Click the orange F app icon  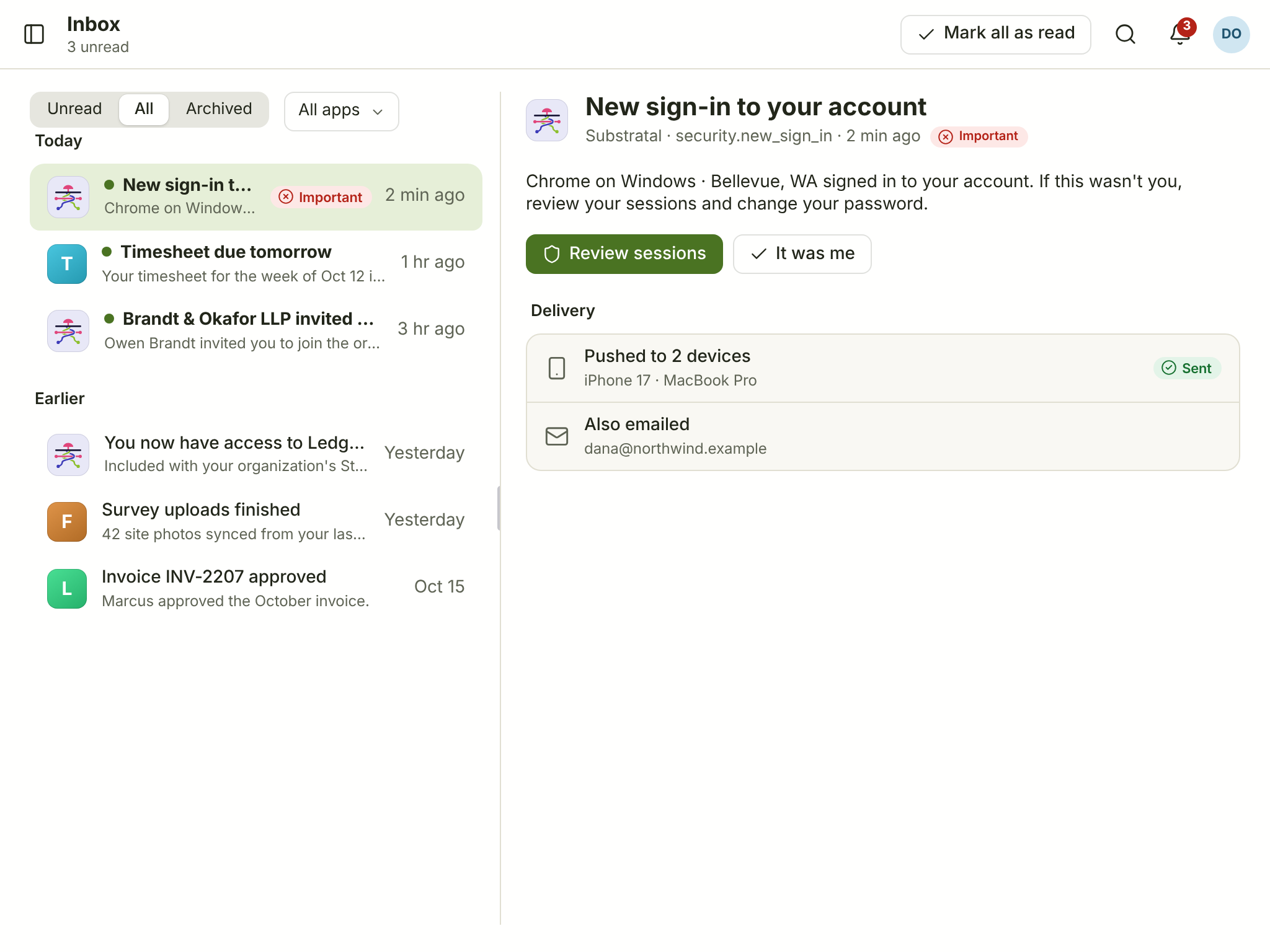[67, 522]
